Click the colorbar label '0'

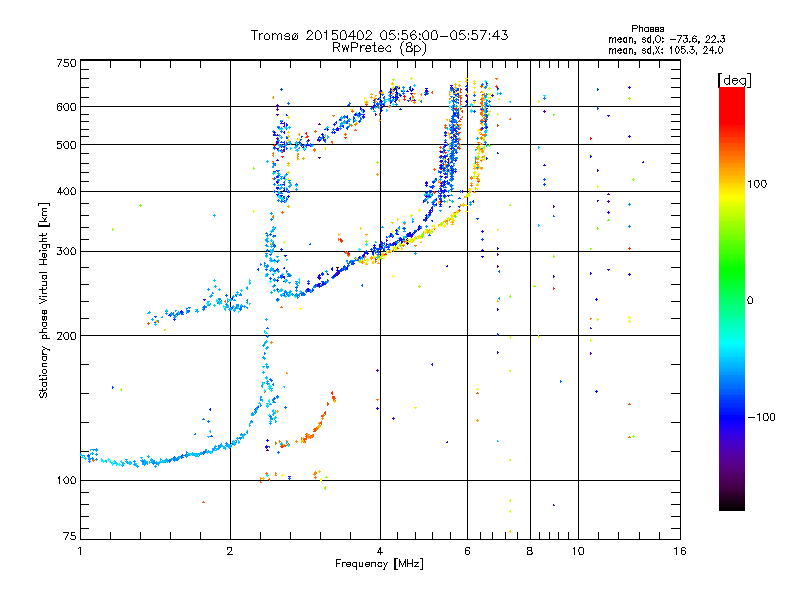point(750,301)
